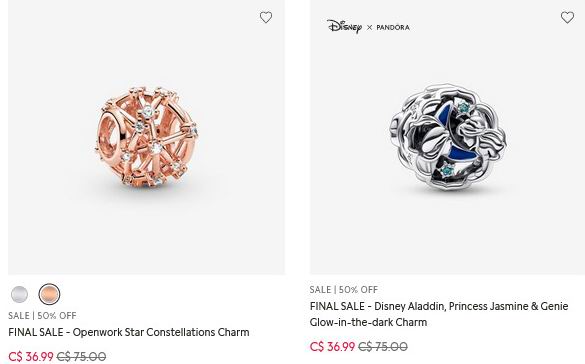Viewport: 585px width, 364px height.
Task: Open FINAL SALE Openwork Star Constellations Charm link
Action: [129, 332]
